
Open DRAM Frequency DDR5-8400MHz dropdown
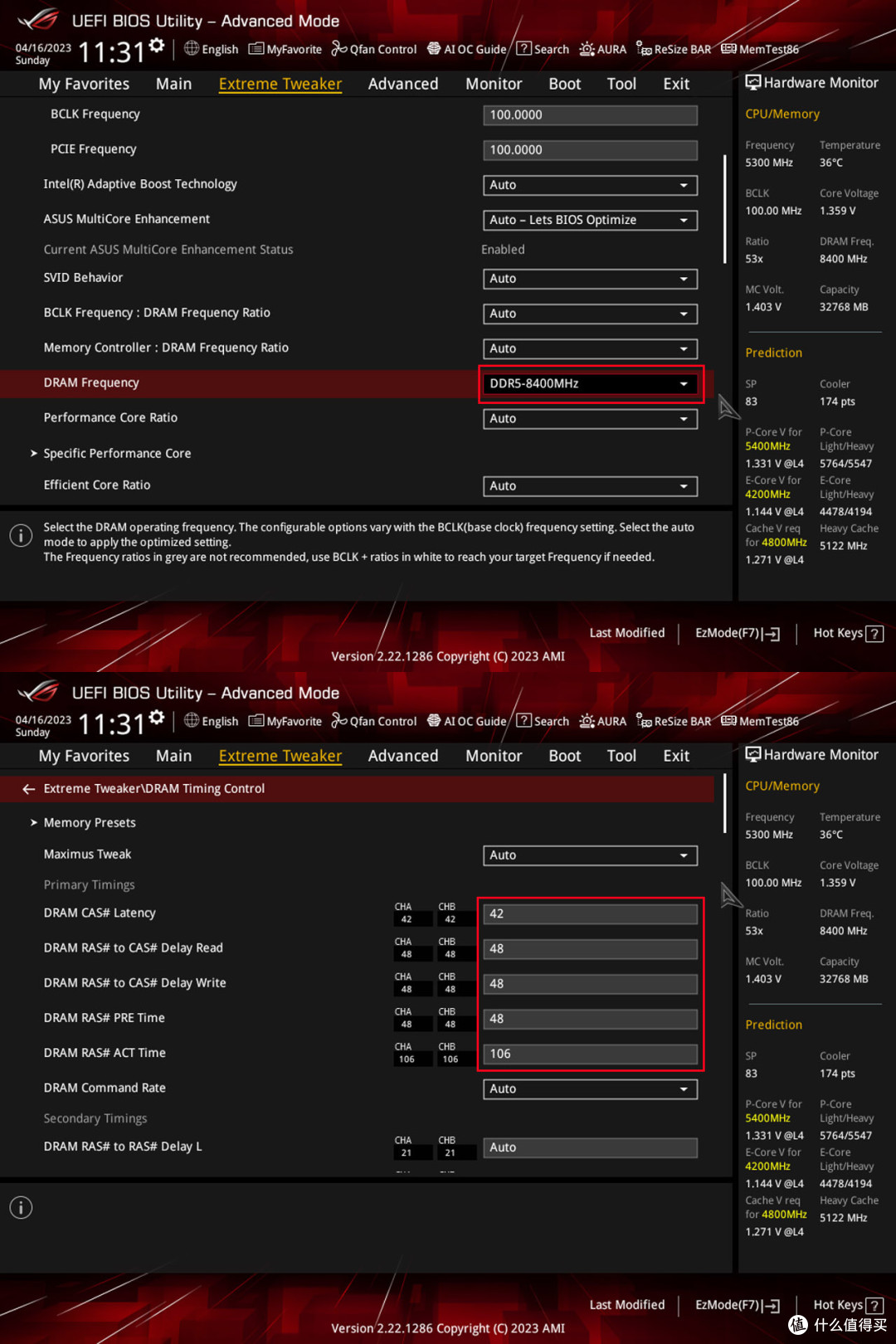coord(590,383)
